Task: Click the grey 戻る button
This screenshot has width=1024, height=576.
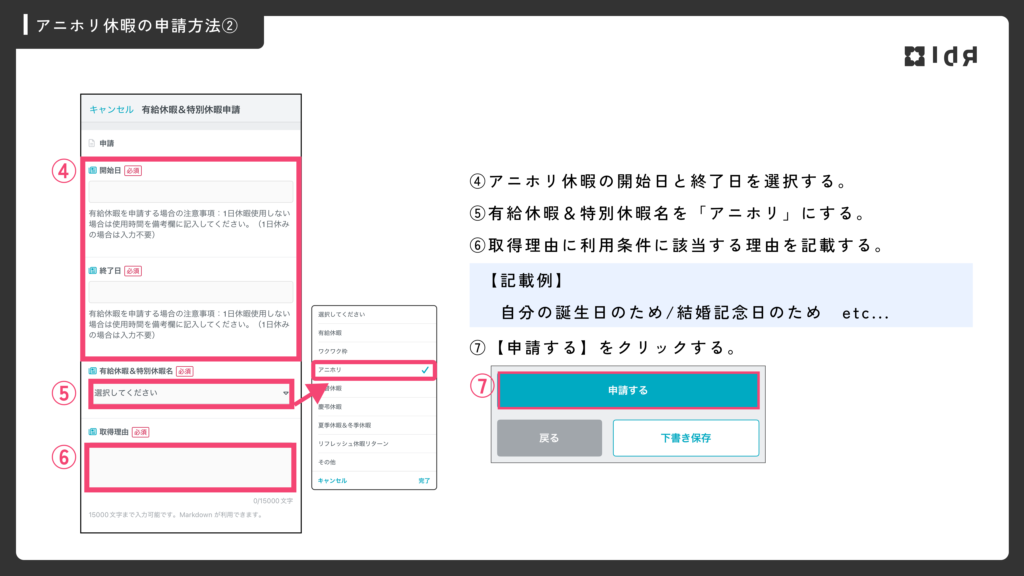Action: point(549,438)
